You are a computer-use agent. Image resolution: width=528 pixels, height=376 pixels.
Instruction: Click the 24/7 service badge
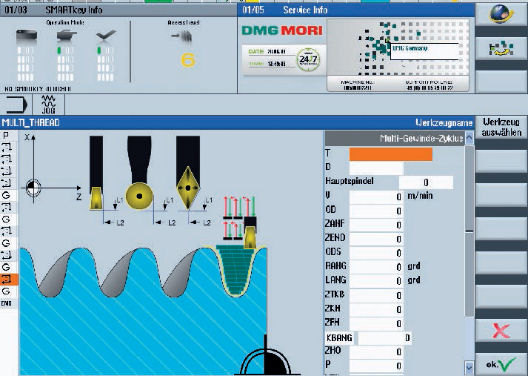308,60
